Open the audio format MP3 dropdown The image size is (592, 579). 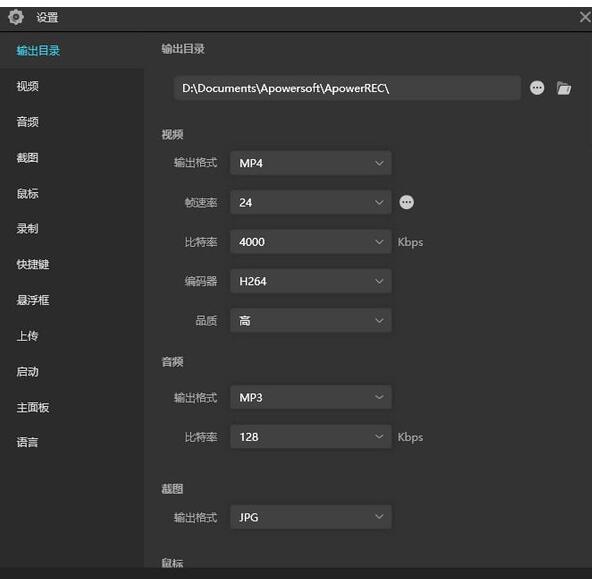pos(311,397)
